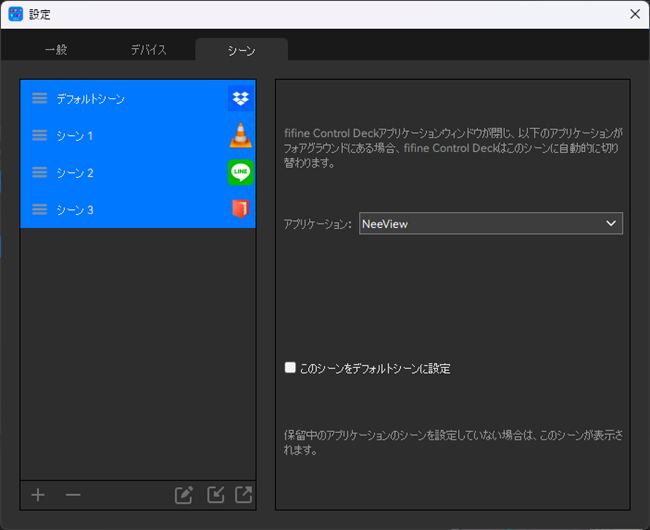Switch to the 一般 tab
Viewport: 650px width, 530px height.
click(56, 50)
